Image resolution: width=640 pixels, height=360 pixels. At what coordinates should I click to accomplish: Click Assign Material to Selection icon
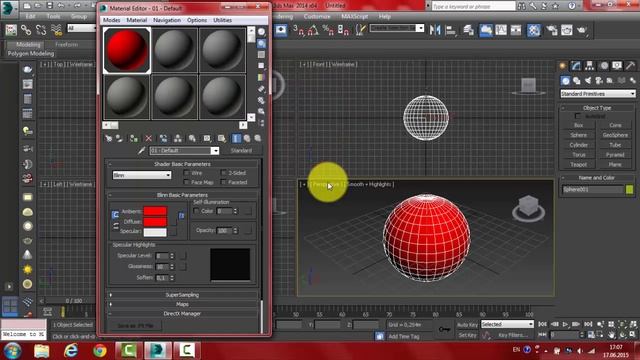[x=133, y=138]
